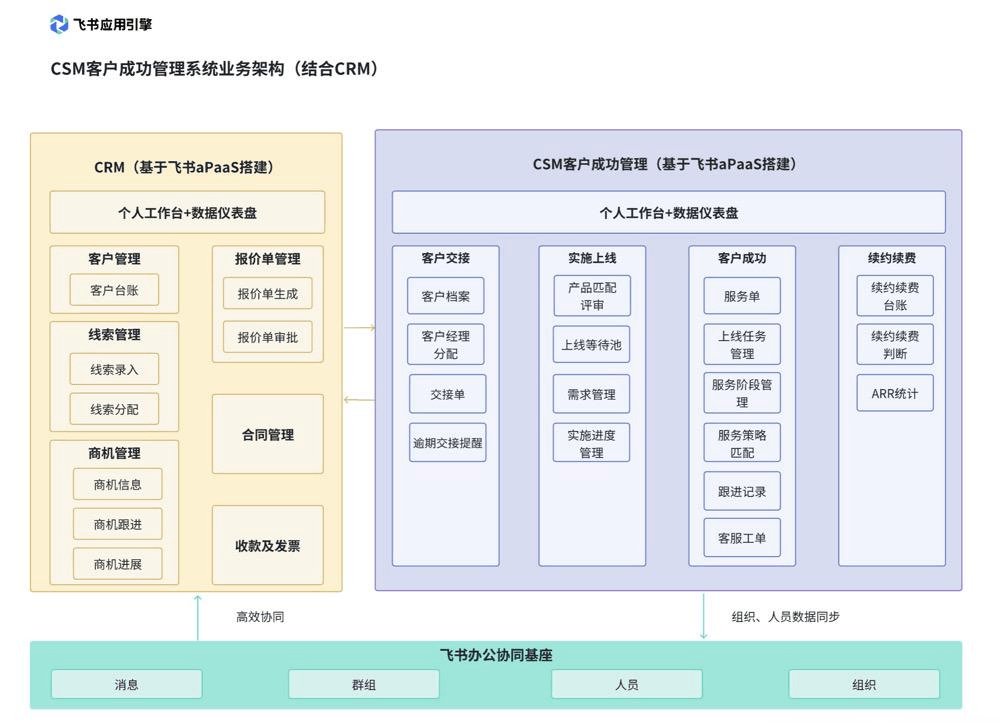This screenshot has height=723, width=1000.
Task: Open the 商机进展 box
Action: 117,564
